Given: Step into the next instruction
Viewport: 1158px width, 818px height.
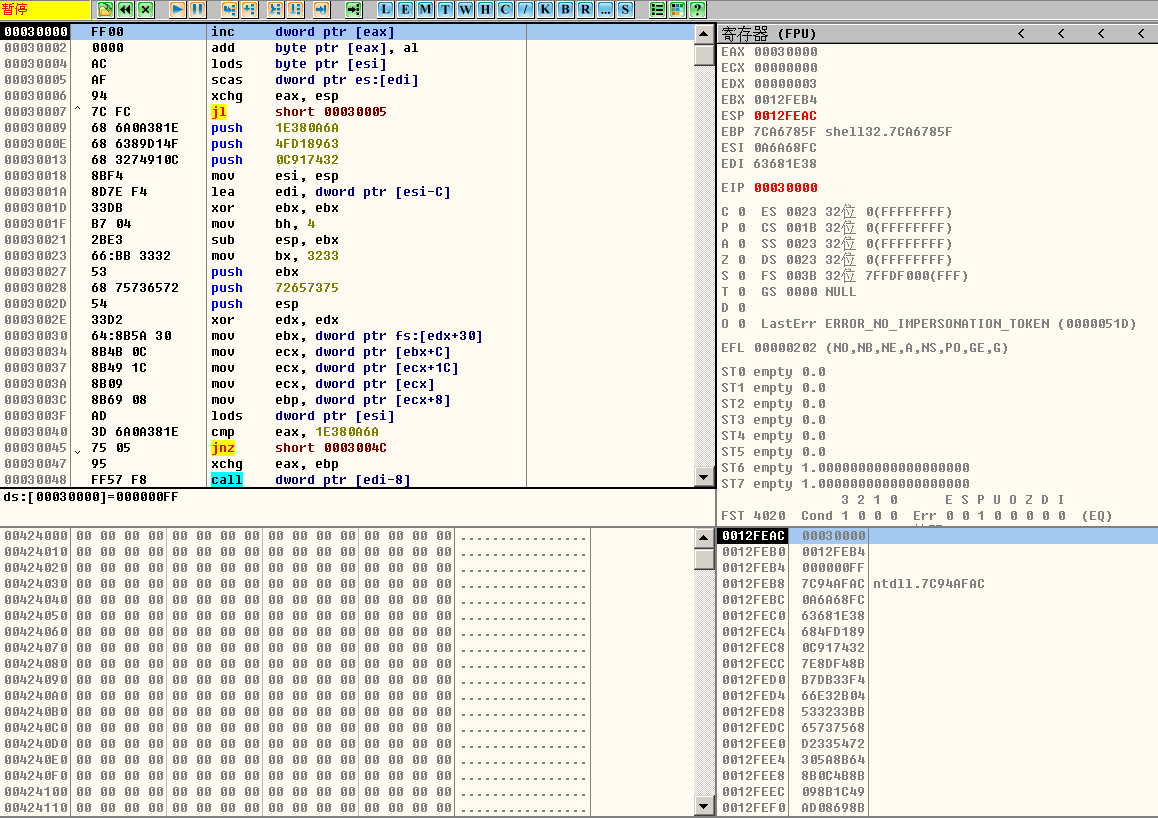Looking at the screenshot, I should [x=229, y=9].
